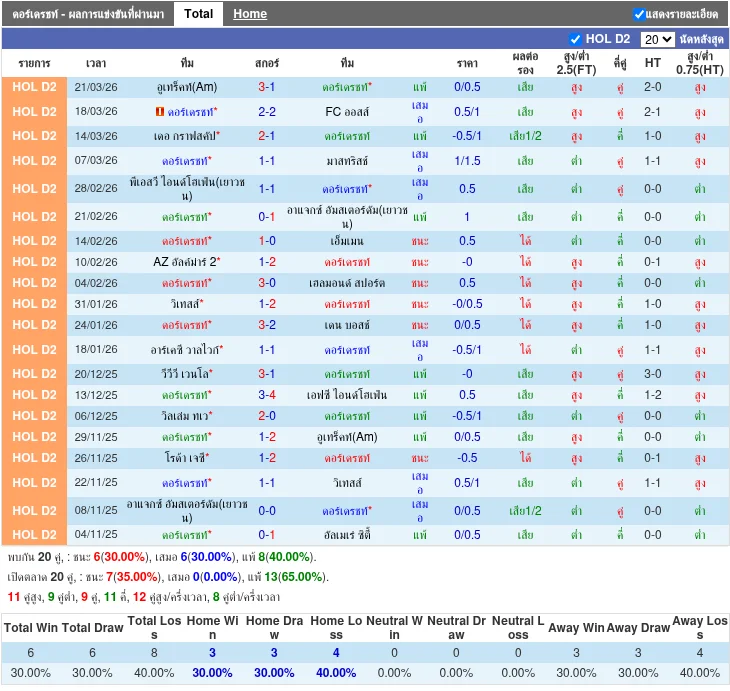The image size is (730, 691).
Task: Open the 3-0 score on 04/02/26
Action: coord(267,283)
